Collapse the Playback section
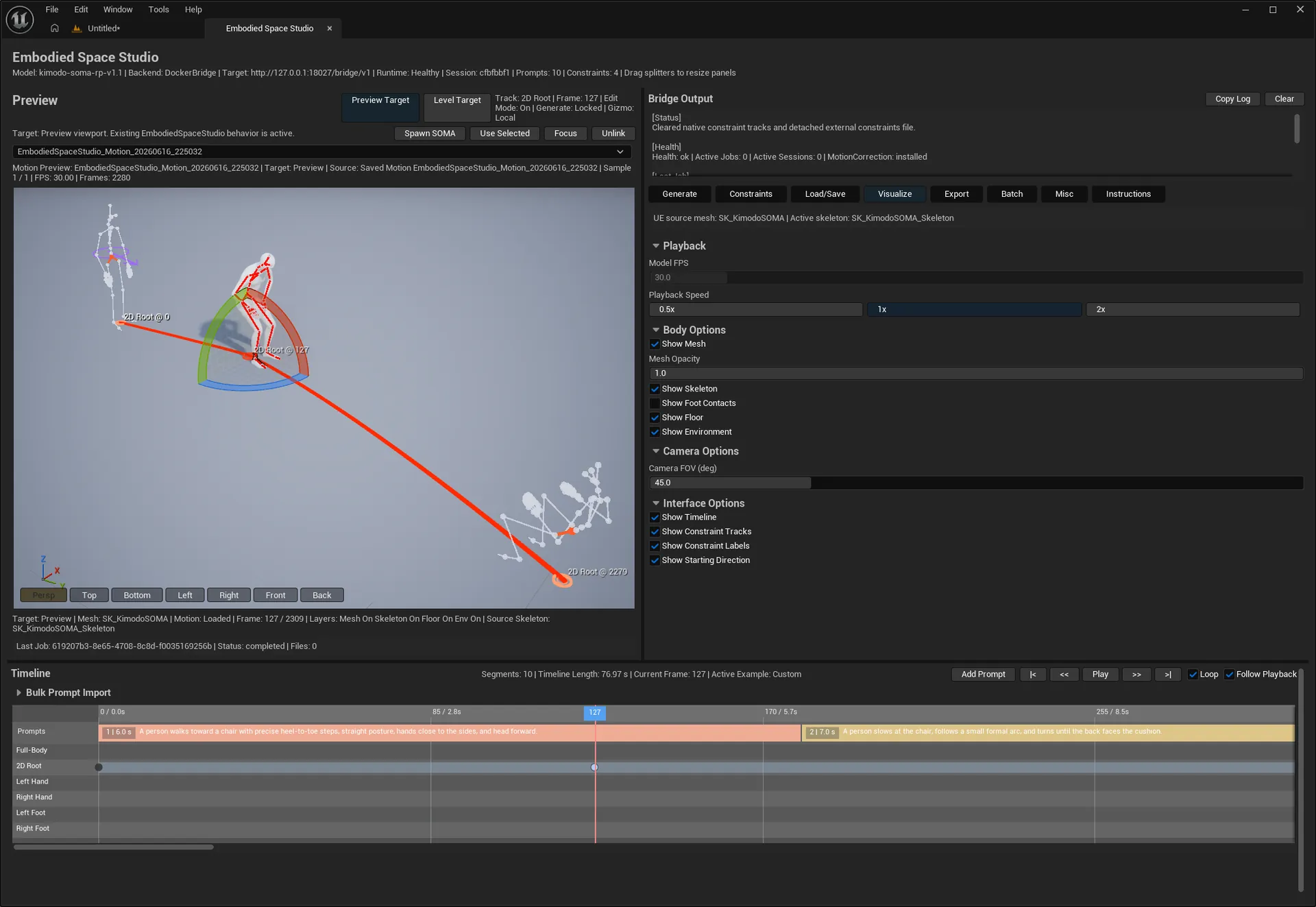 point(656,245)
